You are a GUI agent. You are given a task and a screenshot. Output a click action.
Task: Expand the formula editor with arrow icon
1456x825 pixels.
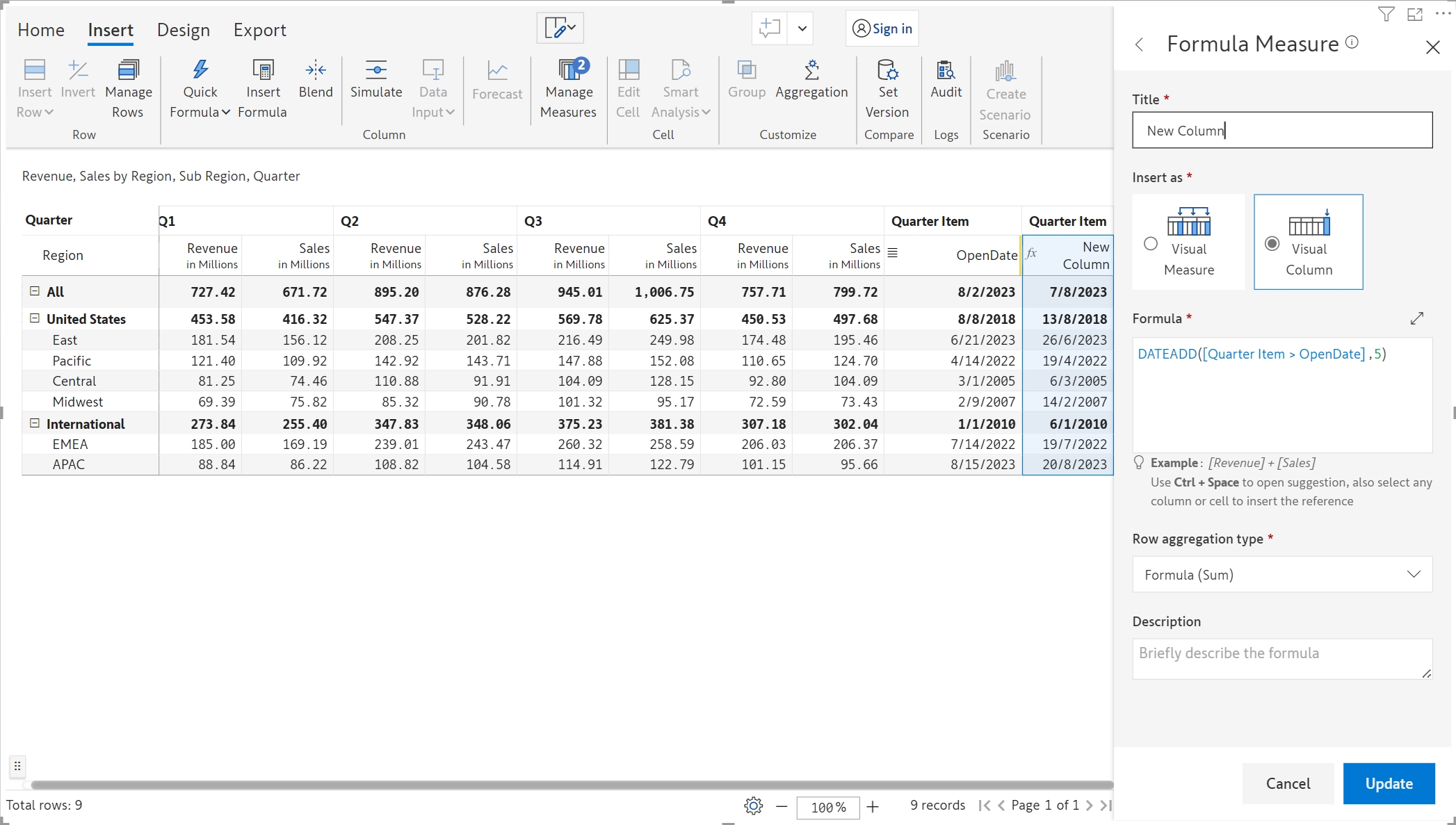tap(1416, 318)
